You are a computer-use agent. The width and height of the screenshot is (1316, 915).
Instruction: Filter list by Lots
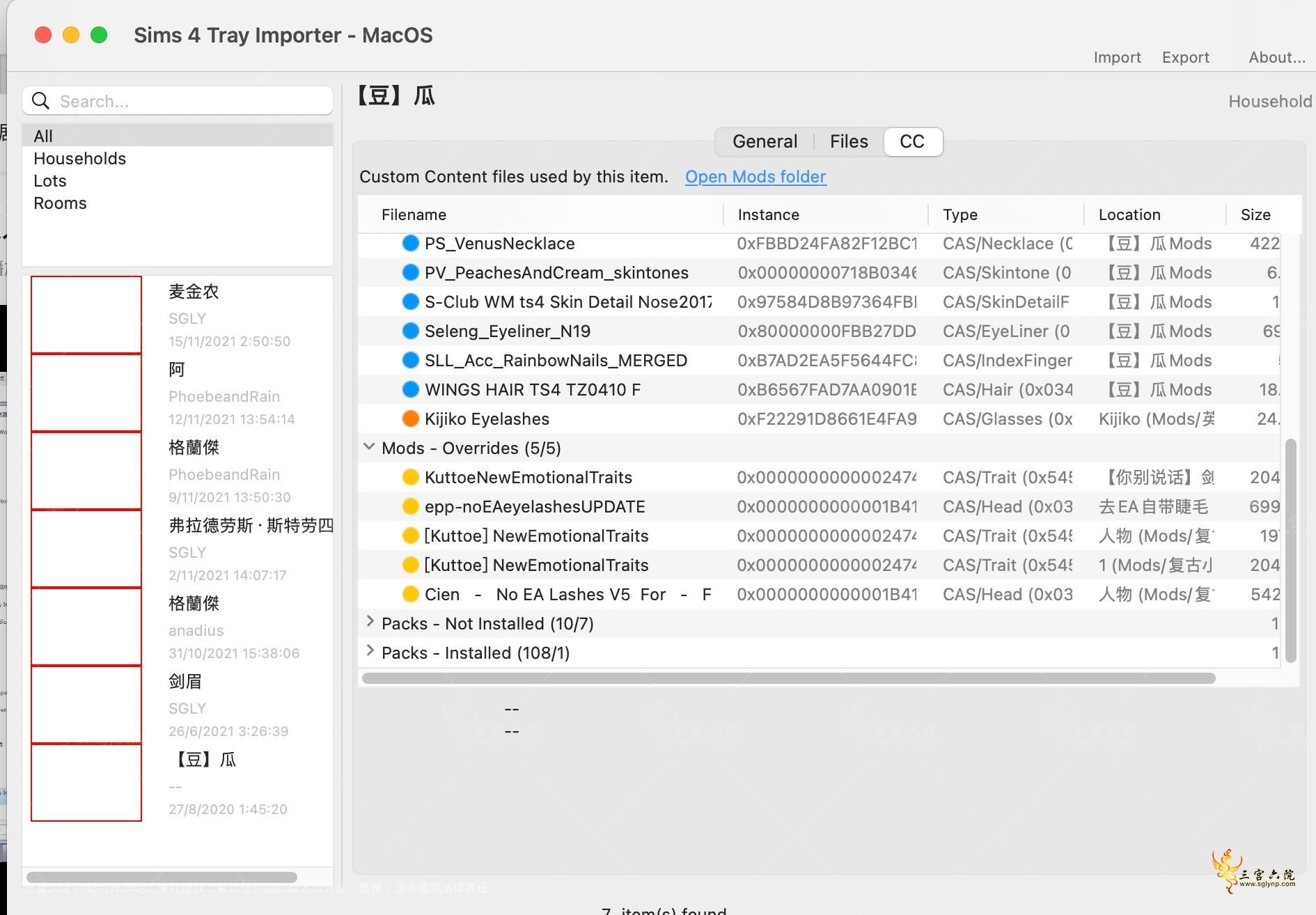(x=178, y=180)
